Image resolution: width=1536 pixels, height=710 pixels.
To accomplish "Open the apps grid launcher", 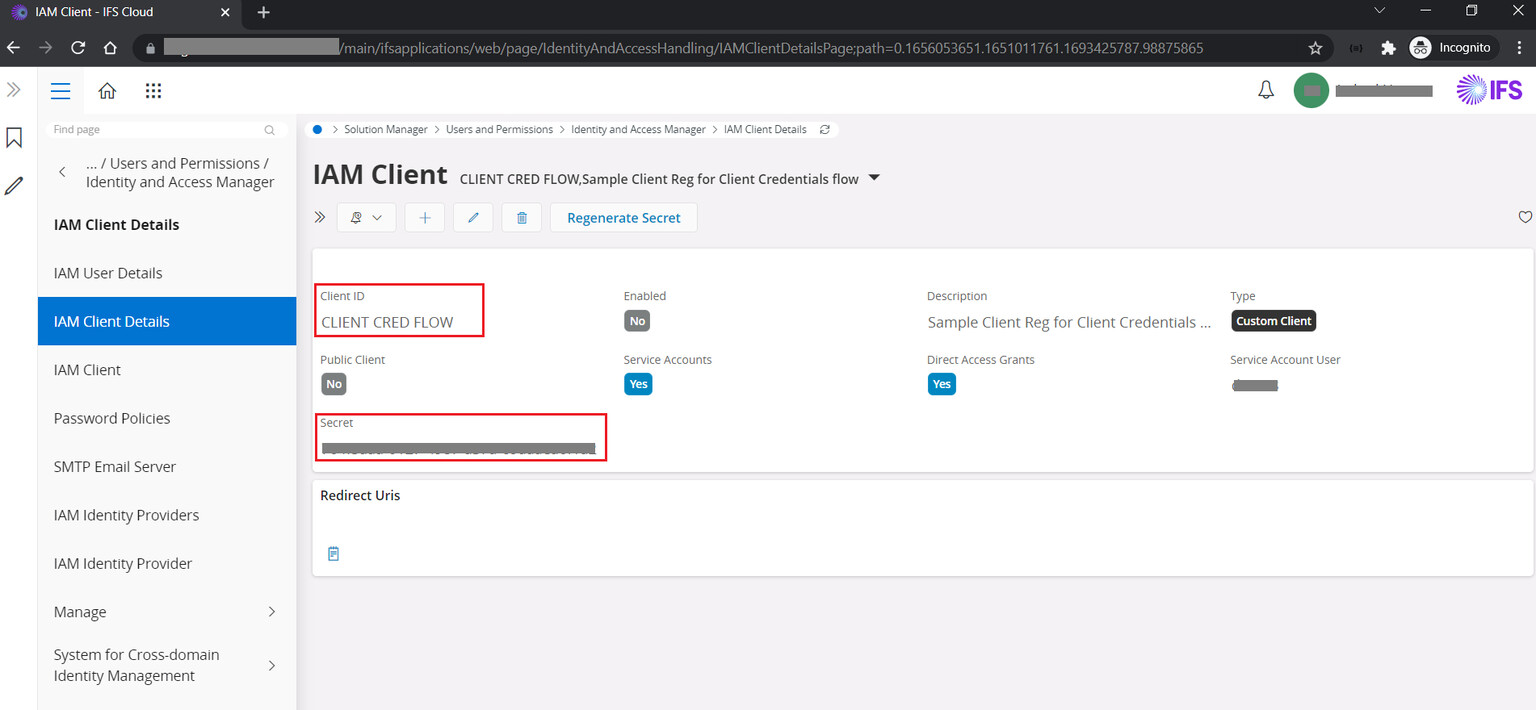I will pyautogui.click(x=153, y=91).
